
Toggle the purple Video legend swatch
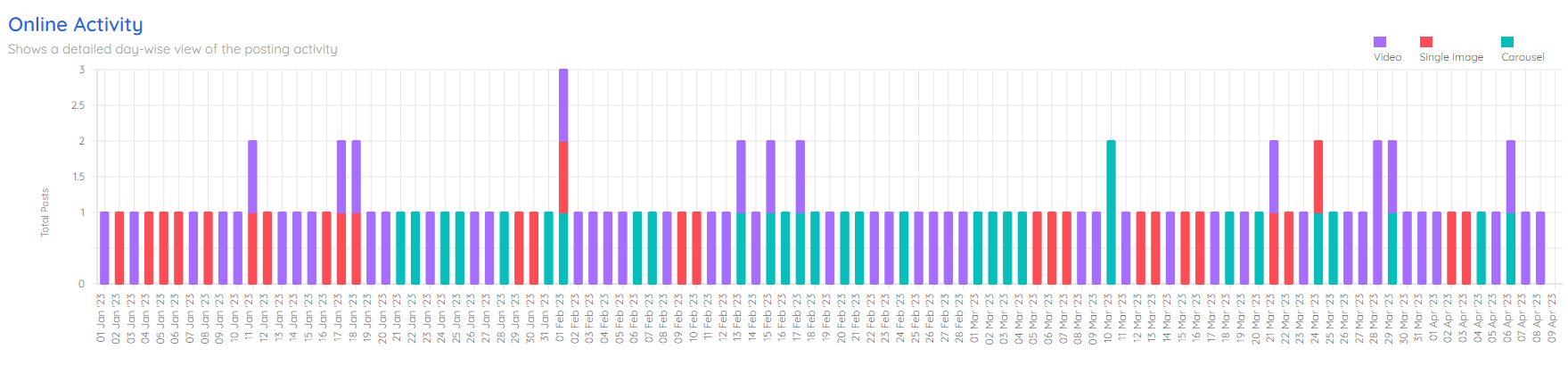(1379, 42)
